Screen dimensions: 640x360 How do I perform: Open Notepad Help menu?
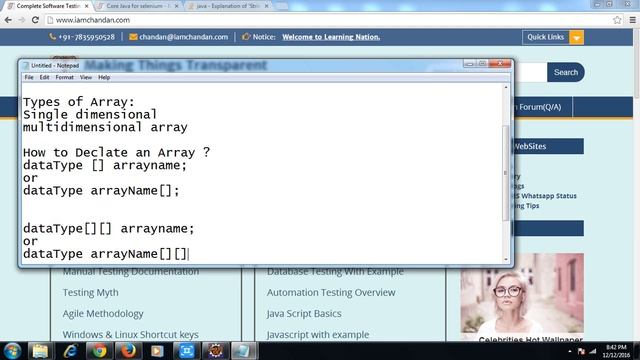pyautogui.click(x=104, y=77)
